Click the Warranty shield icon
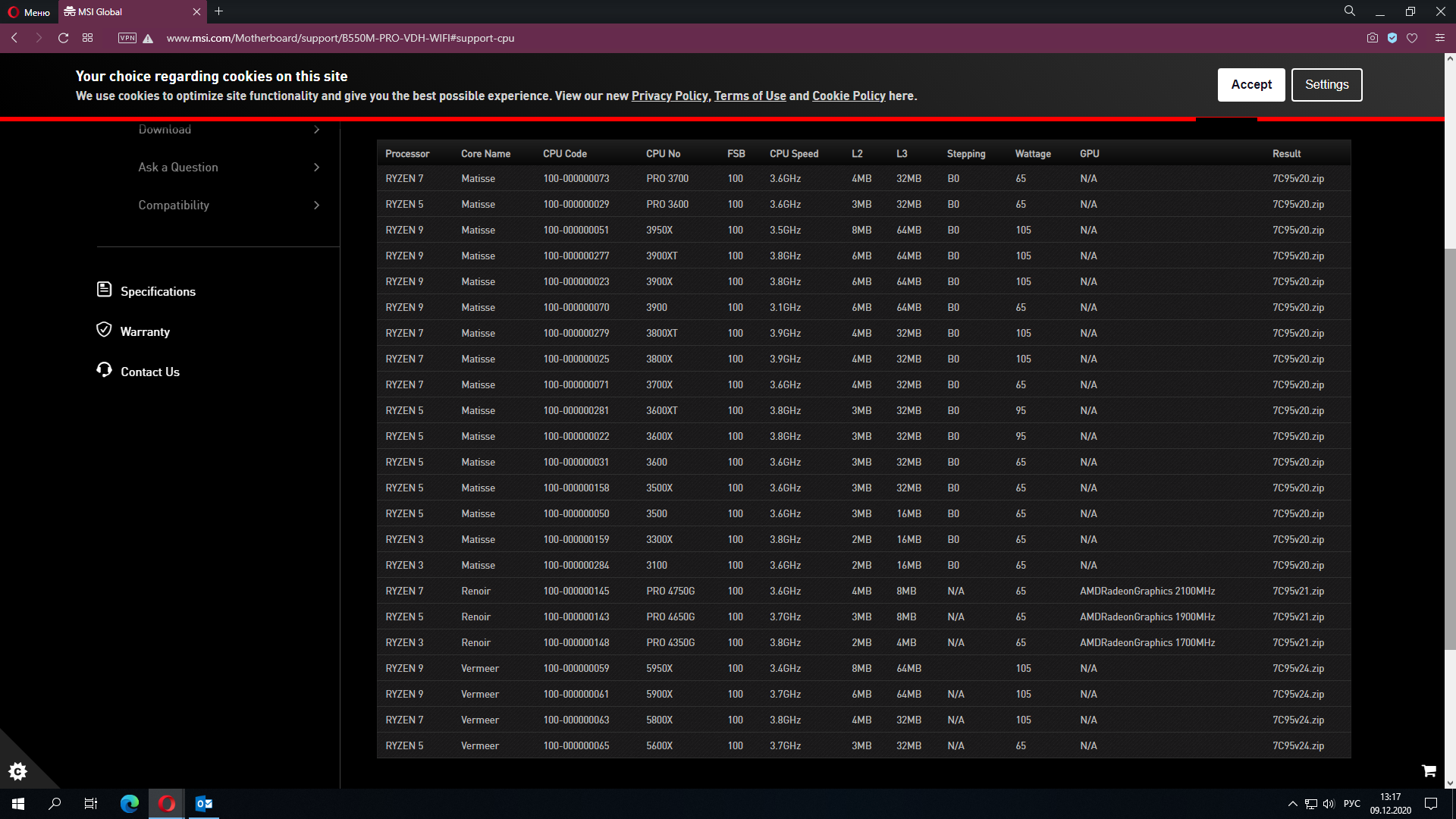The image size is (1456, 819). click(104, 329)
